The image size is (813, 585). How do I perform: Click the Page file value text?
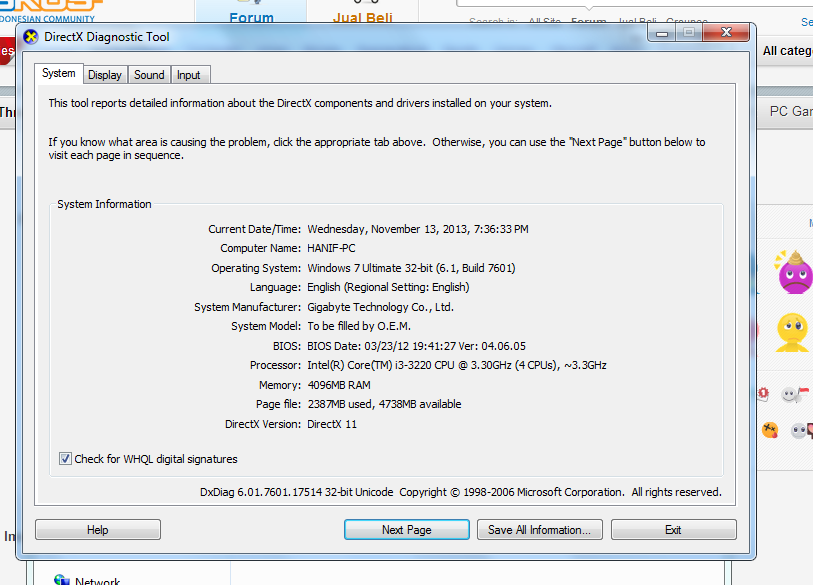(x=384, y=404)
